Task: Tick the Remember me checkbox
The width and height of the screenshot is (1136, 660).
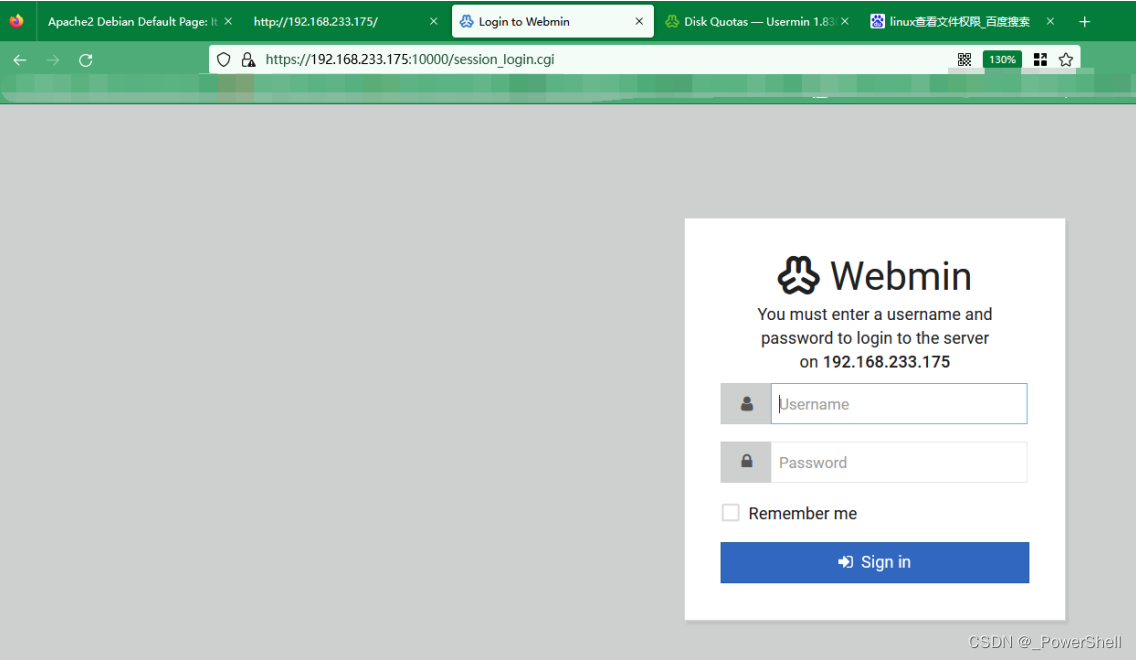Action: 730,513
